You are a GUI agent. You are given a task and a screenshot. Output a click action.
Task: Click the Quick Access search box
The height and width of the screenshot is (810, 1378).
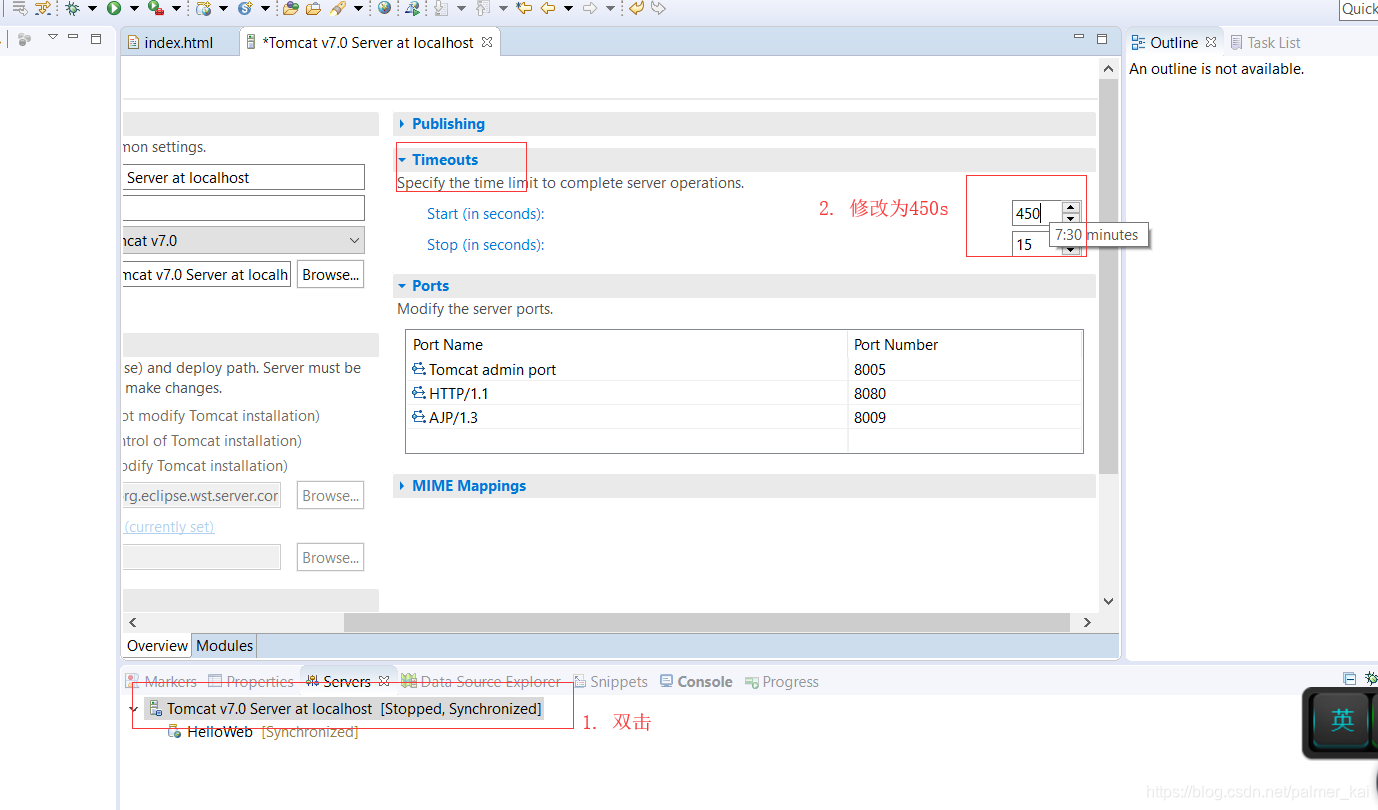[1359, 9]
